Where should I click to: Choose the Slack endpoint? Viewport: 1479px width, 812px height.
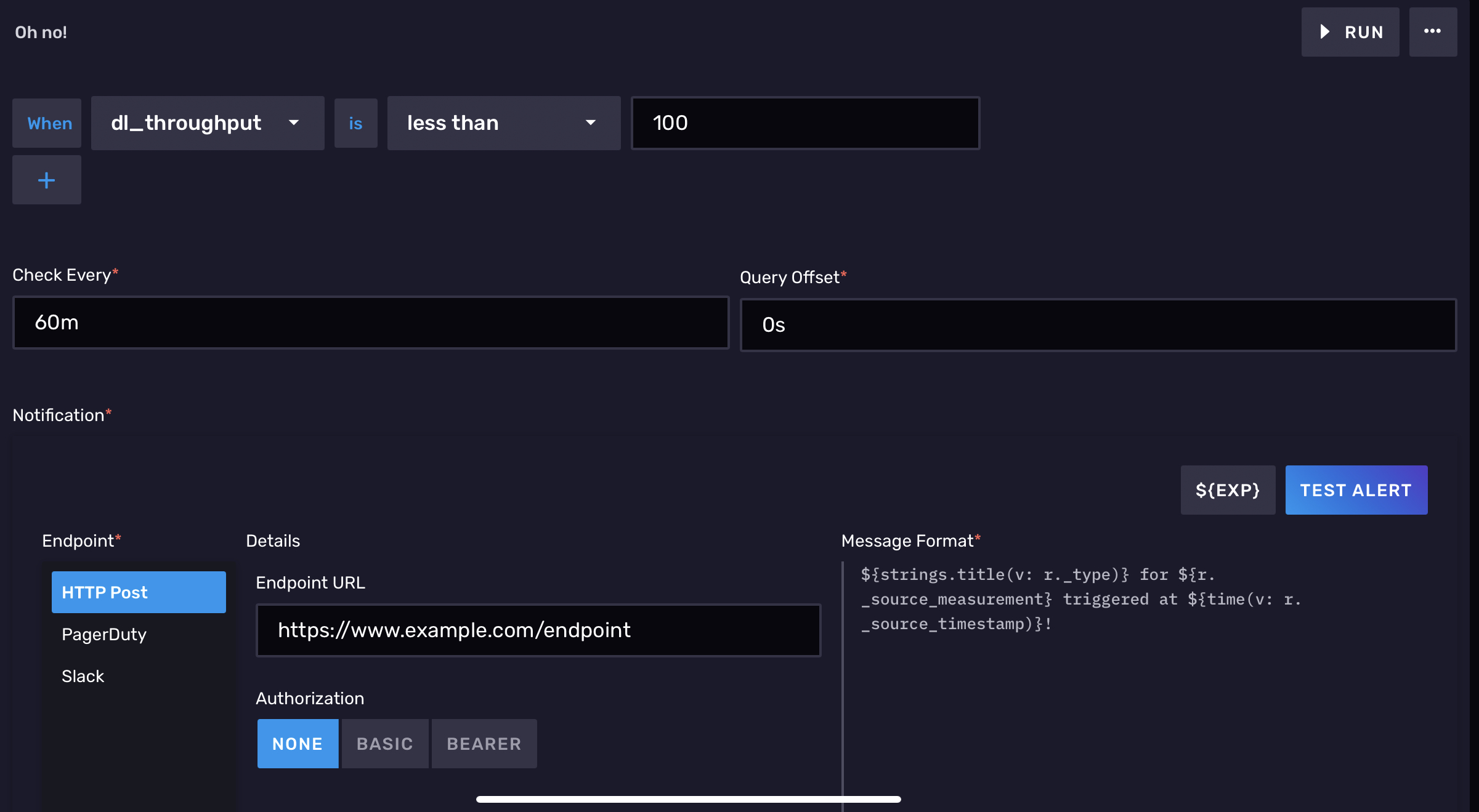83,676
